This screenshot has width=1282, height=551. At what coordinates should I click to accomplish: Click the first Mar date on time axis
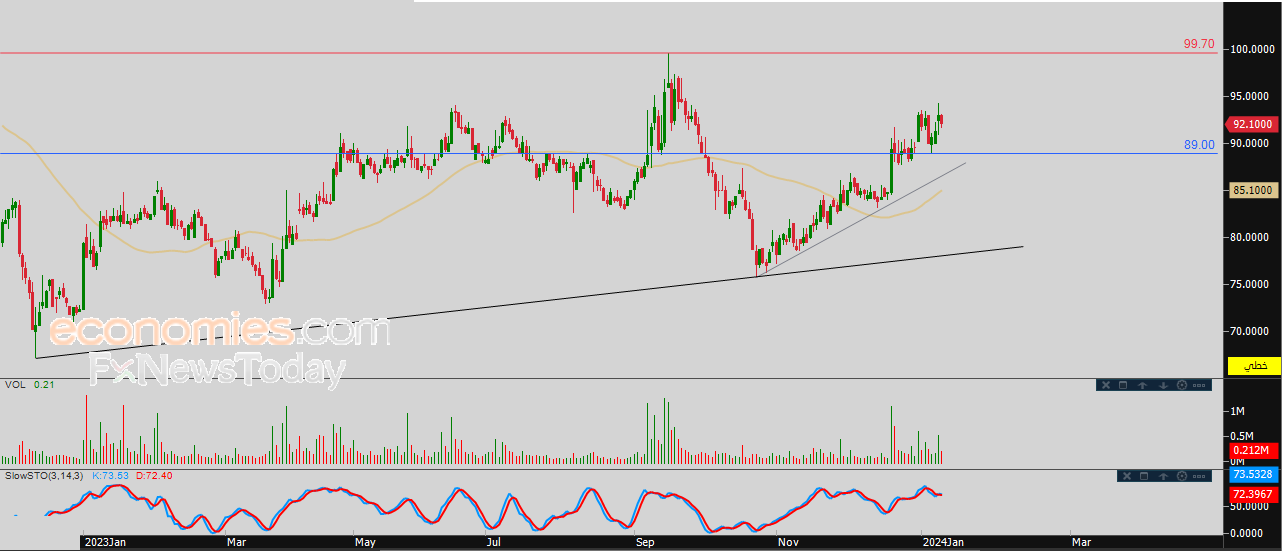[x=236, y=542]
